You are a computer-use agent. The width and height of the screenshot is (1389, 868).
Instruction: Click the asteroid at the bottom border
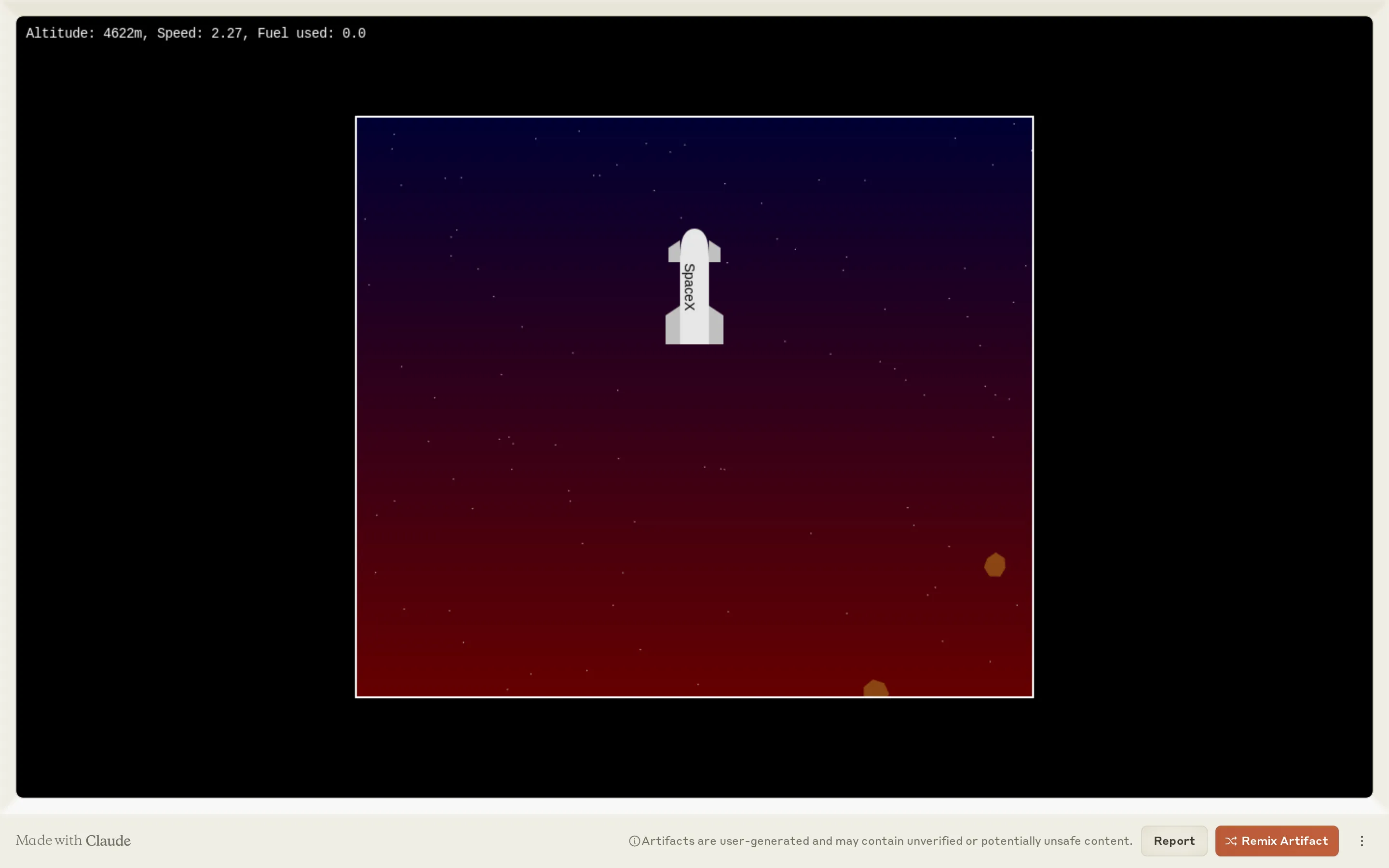(x=876, y=688)
